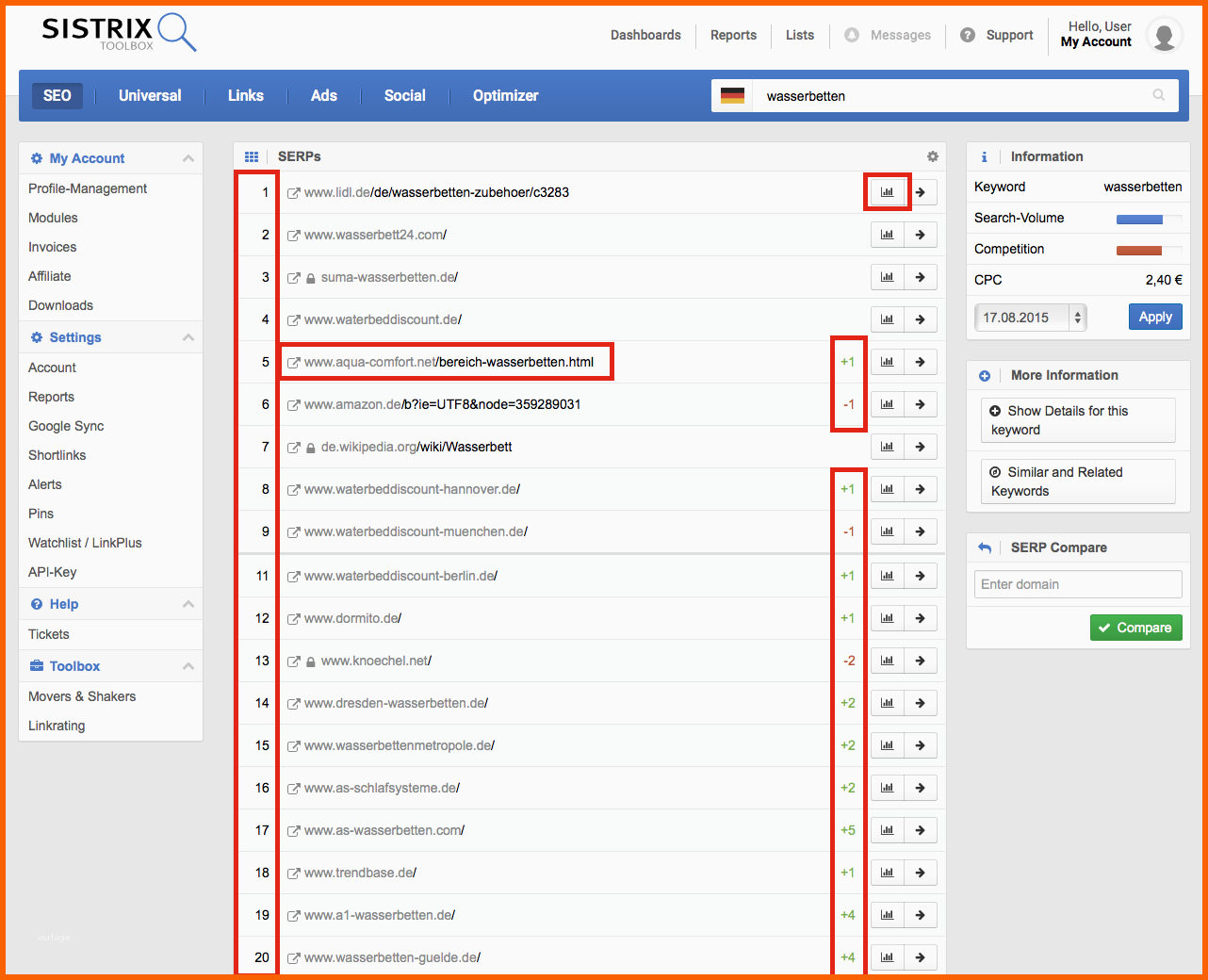Open Watchlist / LinkPlus in sidebar
The image size is (1208, 980).
85,543
